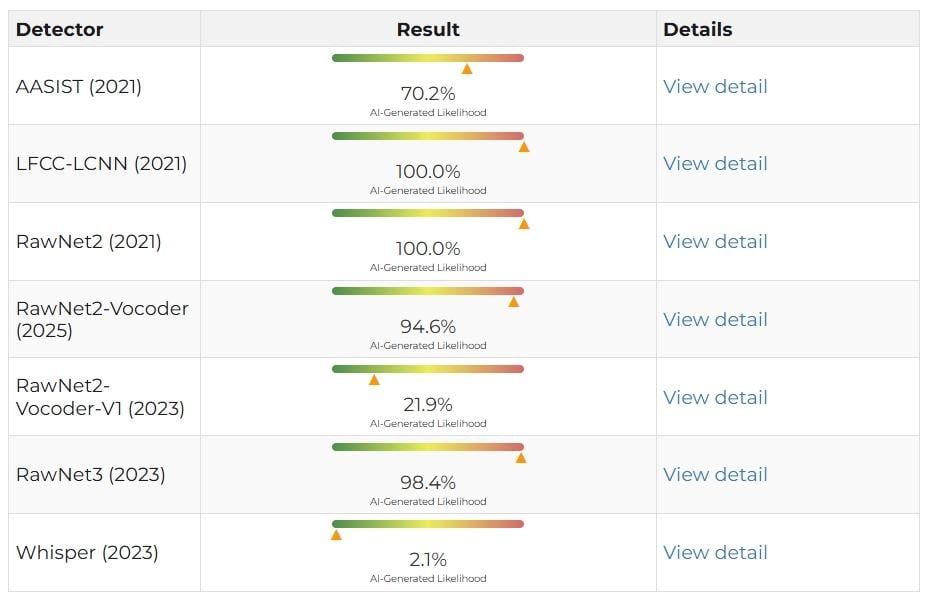Open View detail for RawNet2-Vocoder (2025)
Image resolution: width=926 pixels, height=599 pixels.
click(715, 320)
